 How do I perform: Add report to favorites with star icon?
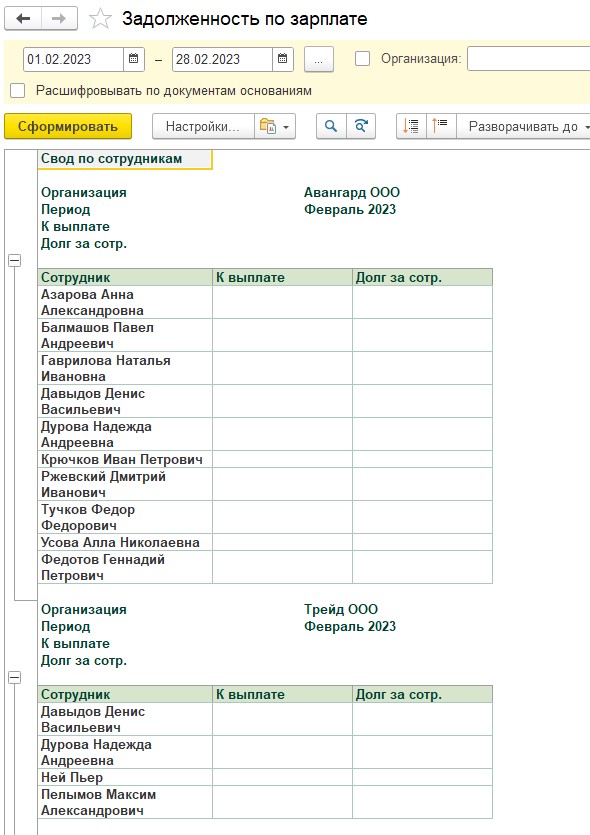100,19
